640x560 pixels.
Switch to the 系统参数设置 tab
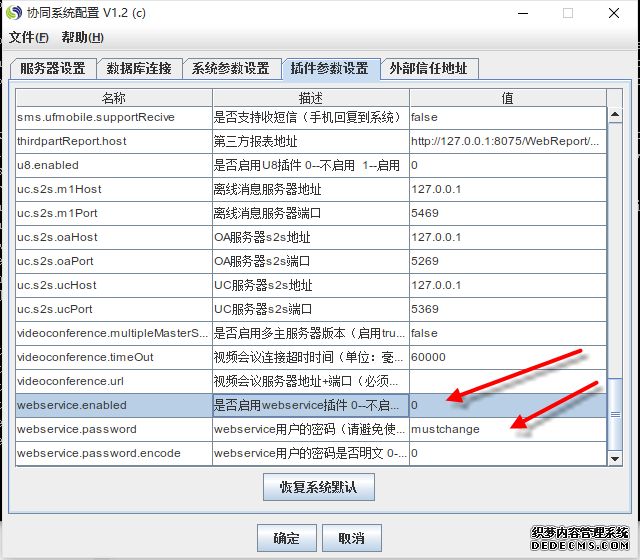pos(231,68)
